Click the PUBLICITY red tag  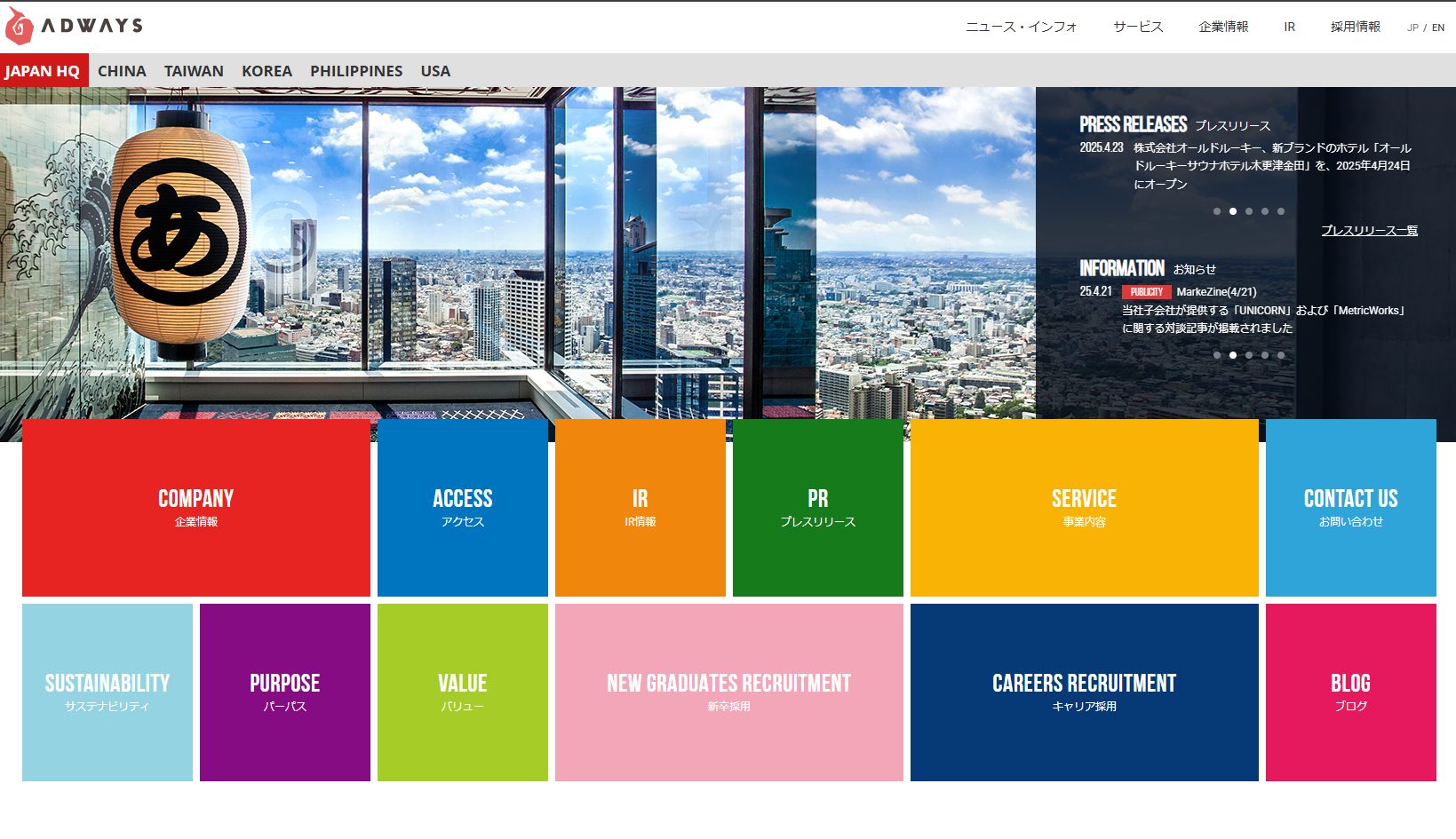[x=1146, y=292]
